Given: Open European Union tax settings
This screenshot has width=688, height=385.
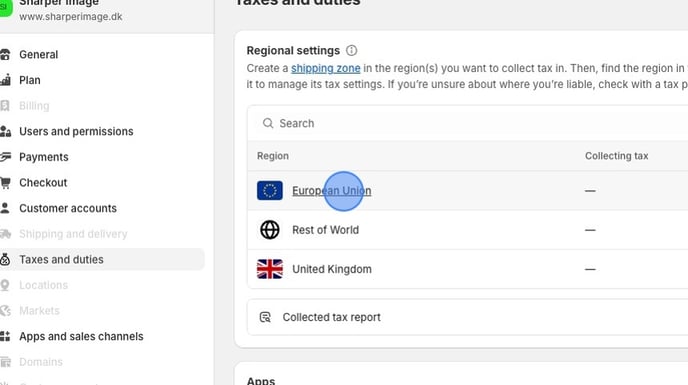Looking at the screenshot, I should tap(332, 191).
